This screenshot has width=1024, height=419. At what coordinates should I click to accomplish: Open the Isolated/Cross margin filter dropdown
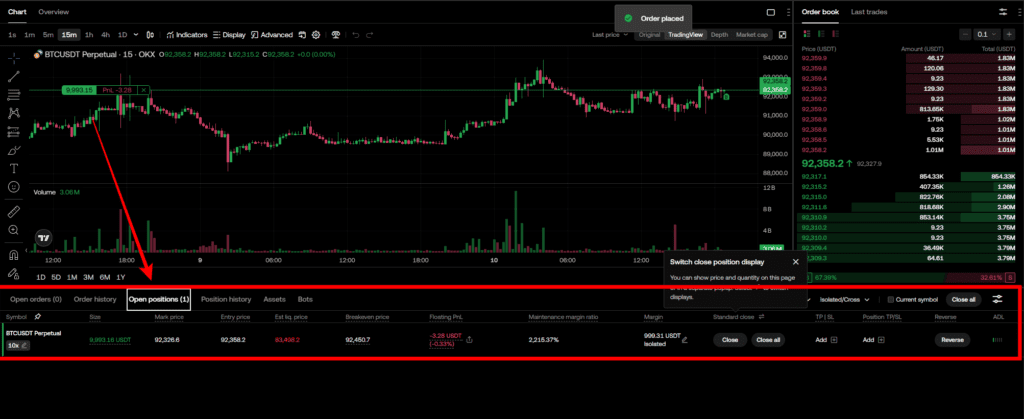coord(844,299)
